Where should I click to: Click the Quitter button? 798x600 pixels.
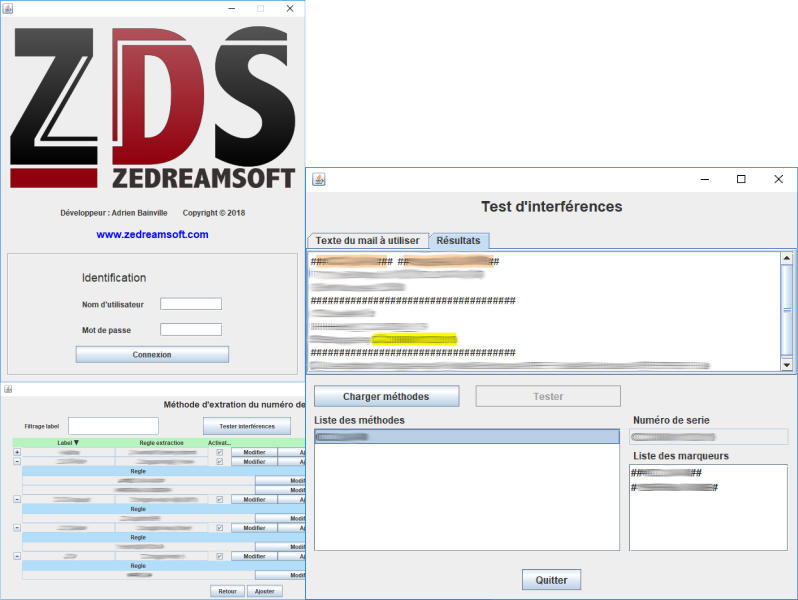point(551,580)
